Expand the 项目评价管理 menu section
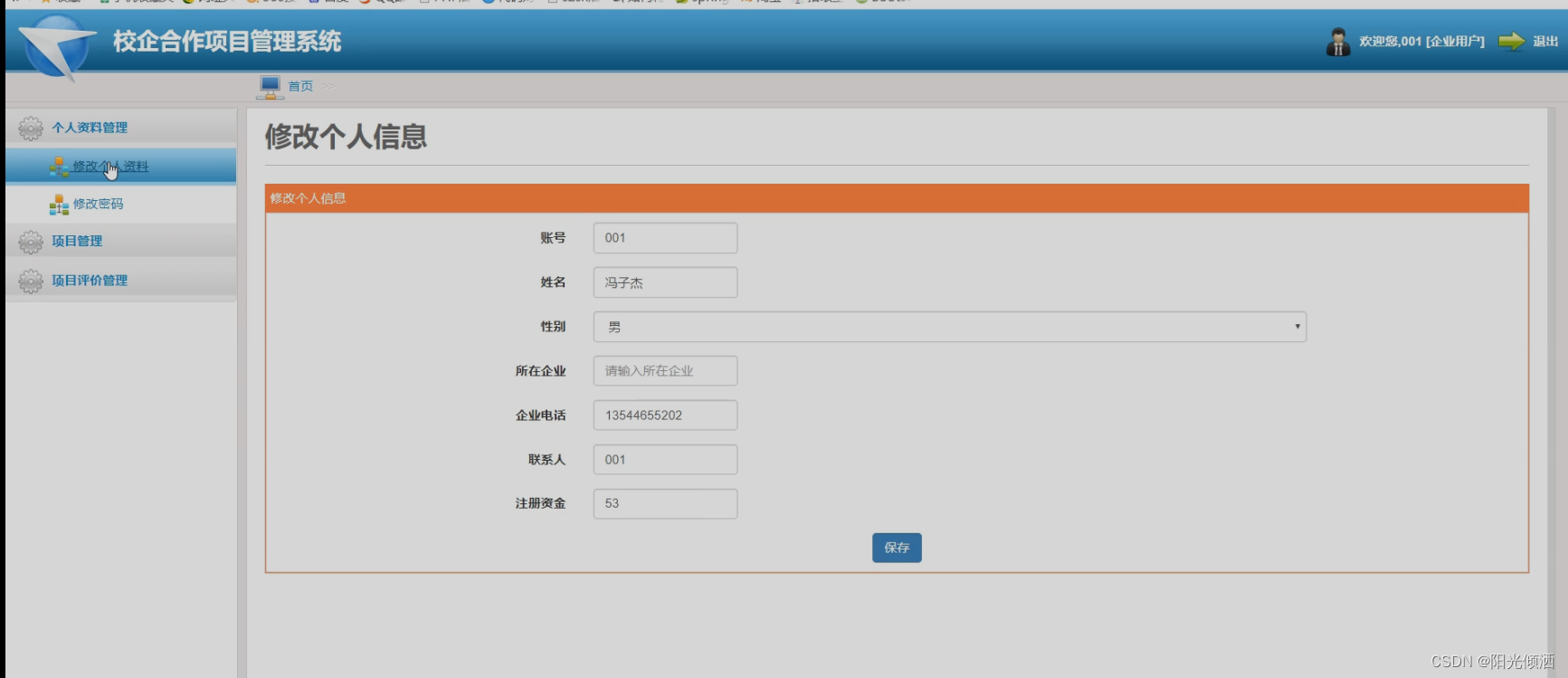Viewport: 1568px width, 678px height. [x=120, y=281]
